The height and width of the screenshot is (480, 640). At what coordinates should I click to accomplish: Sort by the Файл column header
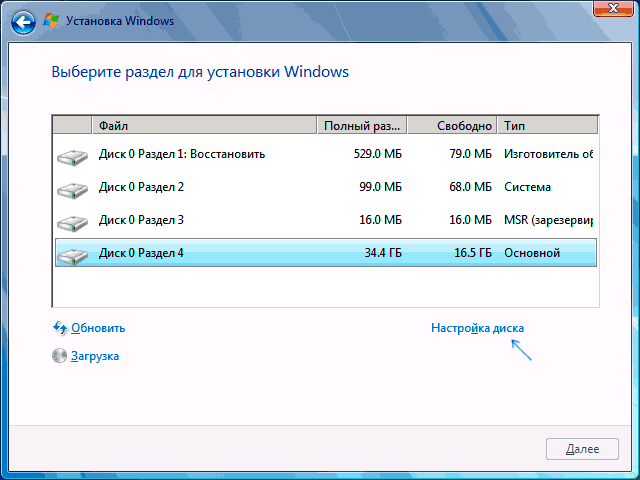(x=204, y=126)
